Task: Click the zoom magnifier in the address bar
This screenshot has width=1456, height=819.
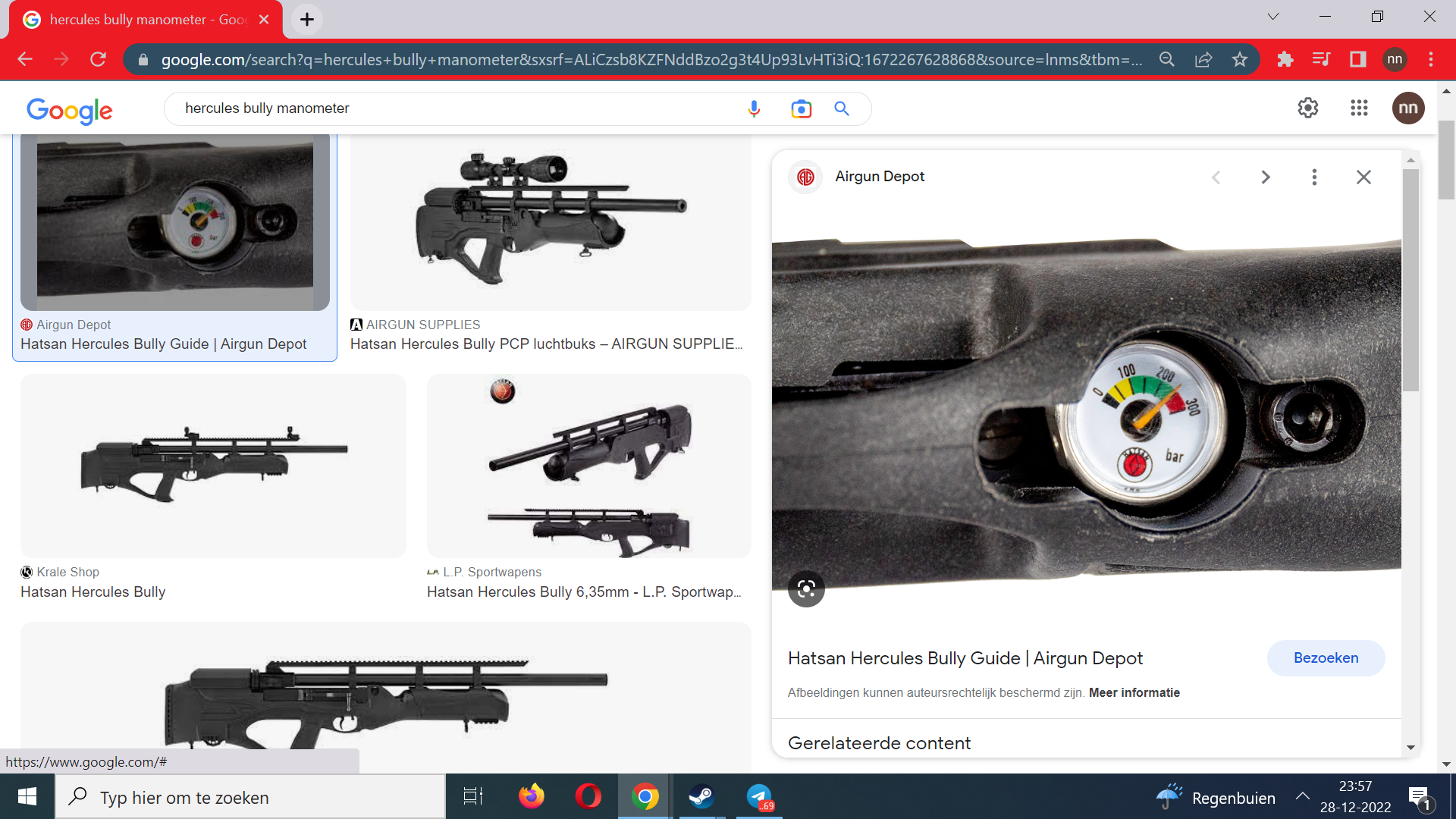Action: pos(1167,59)
